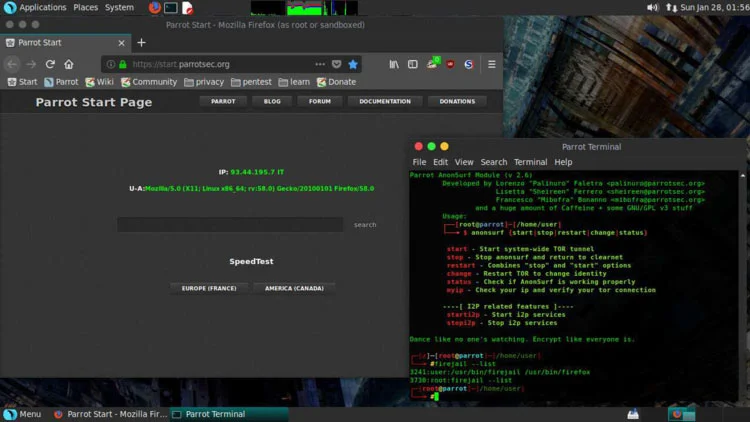Adjust the volume speaker icon in tray

(x=652, y=7)
